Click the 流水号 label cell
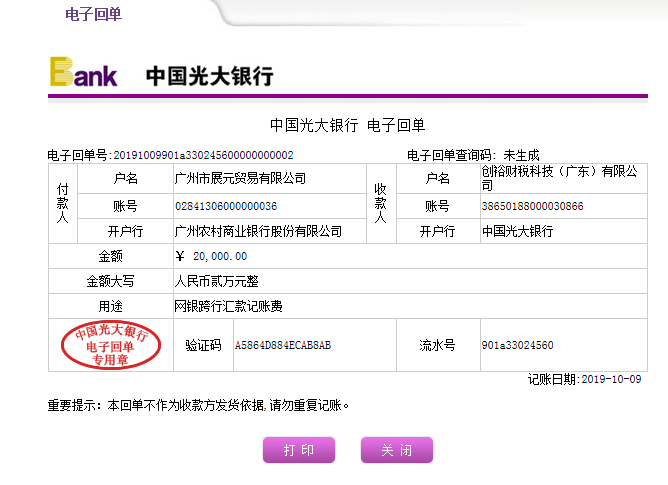 point(438,345)
